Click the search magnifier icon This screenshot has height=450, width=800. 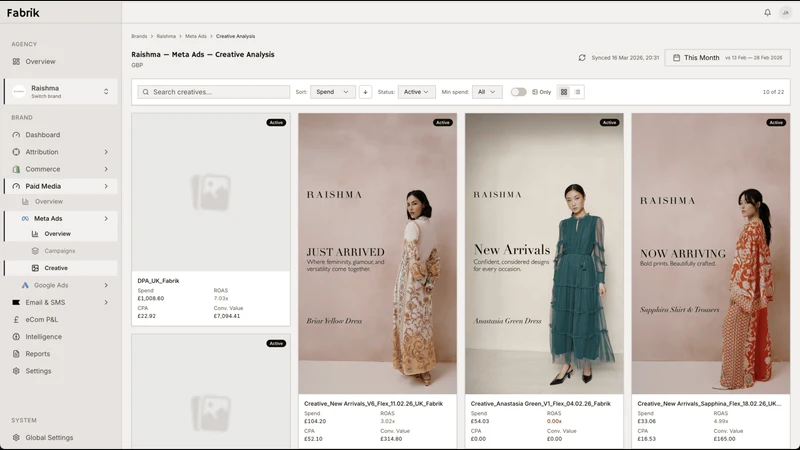(146, 92)
